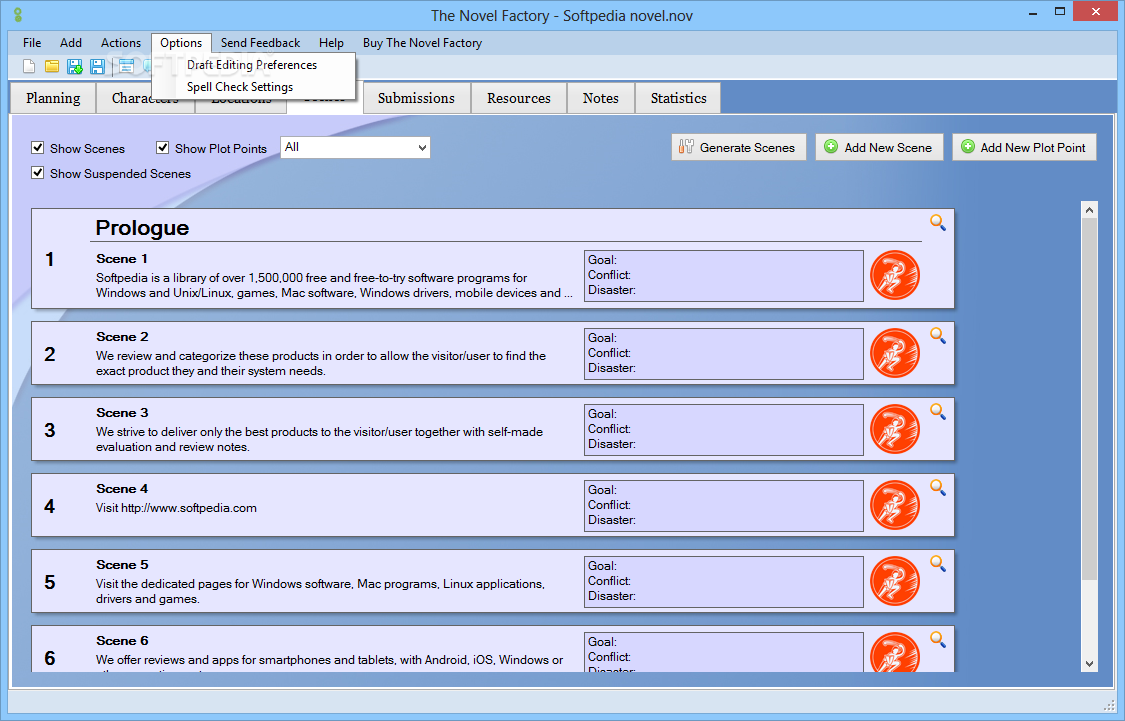Choose Draft Editing Preferences from Options
Screen dimensions: 1125x721
[252, 65]
